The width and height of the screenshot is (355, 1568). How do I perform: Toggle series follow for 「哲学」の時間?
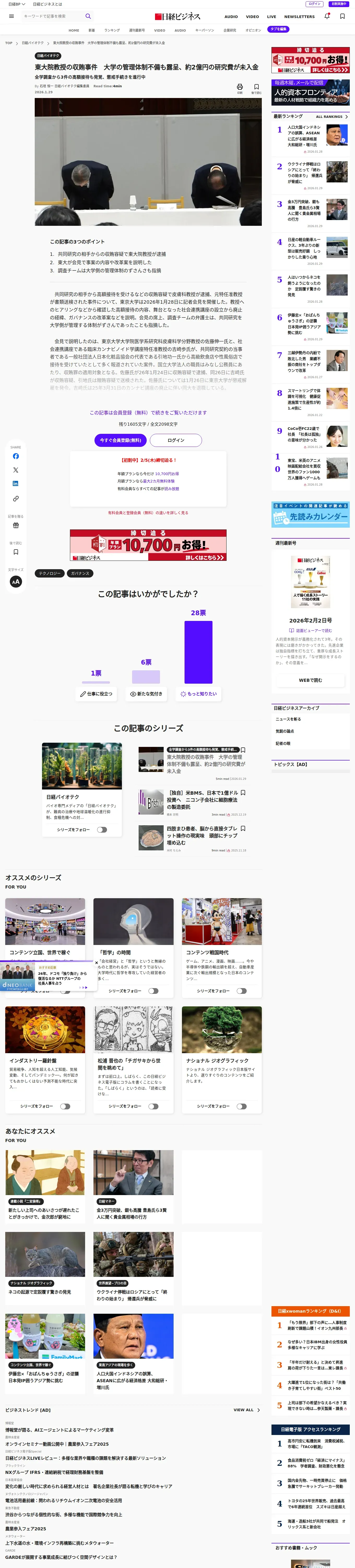[x=153, y=991]
